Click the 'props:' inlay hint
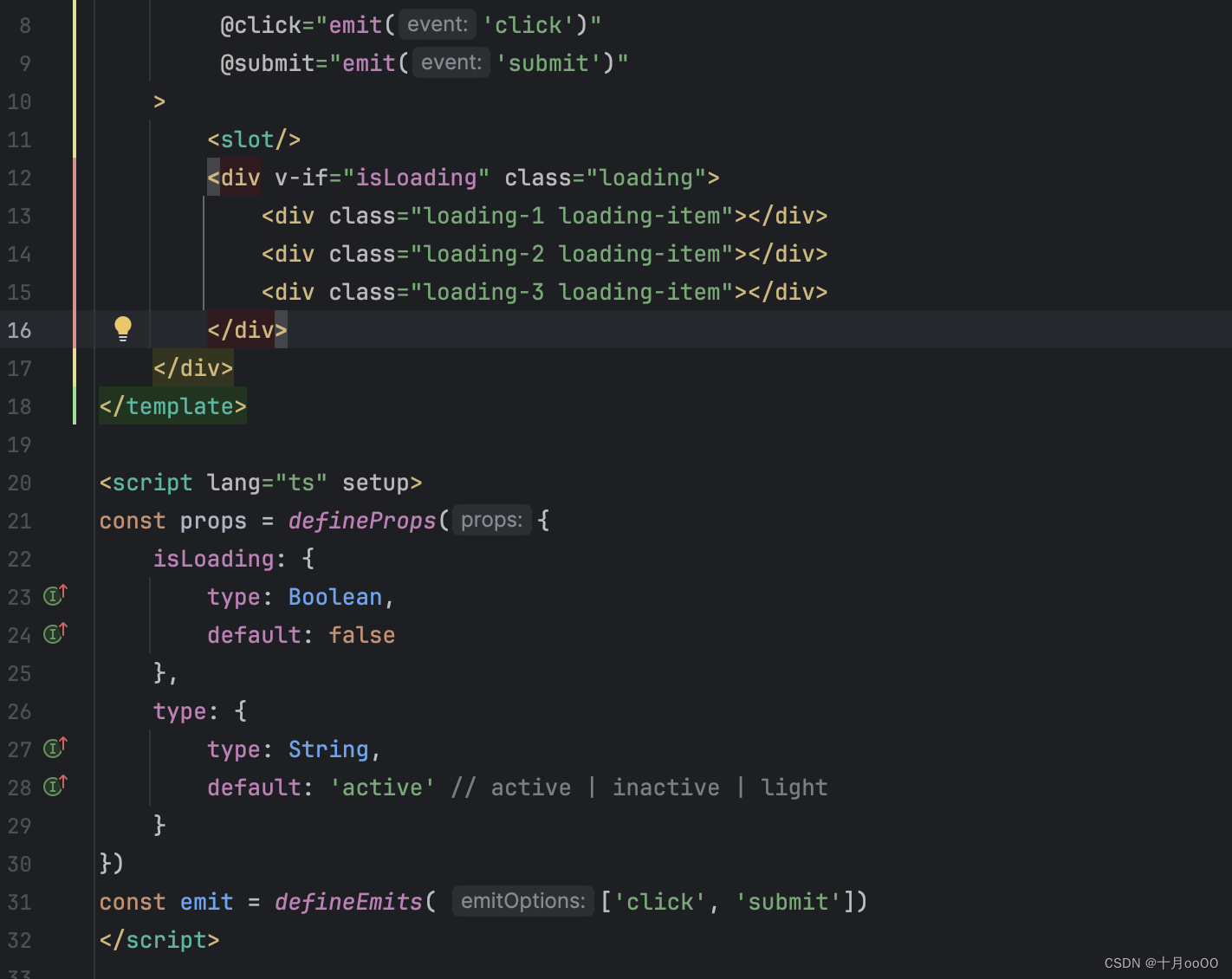The image size is (1232, 979). coord(492,520)
